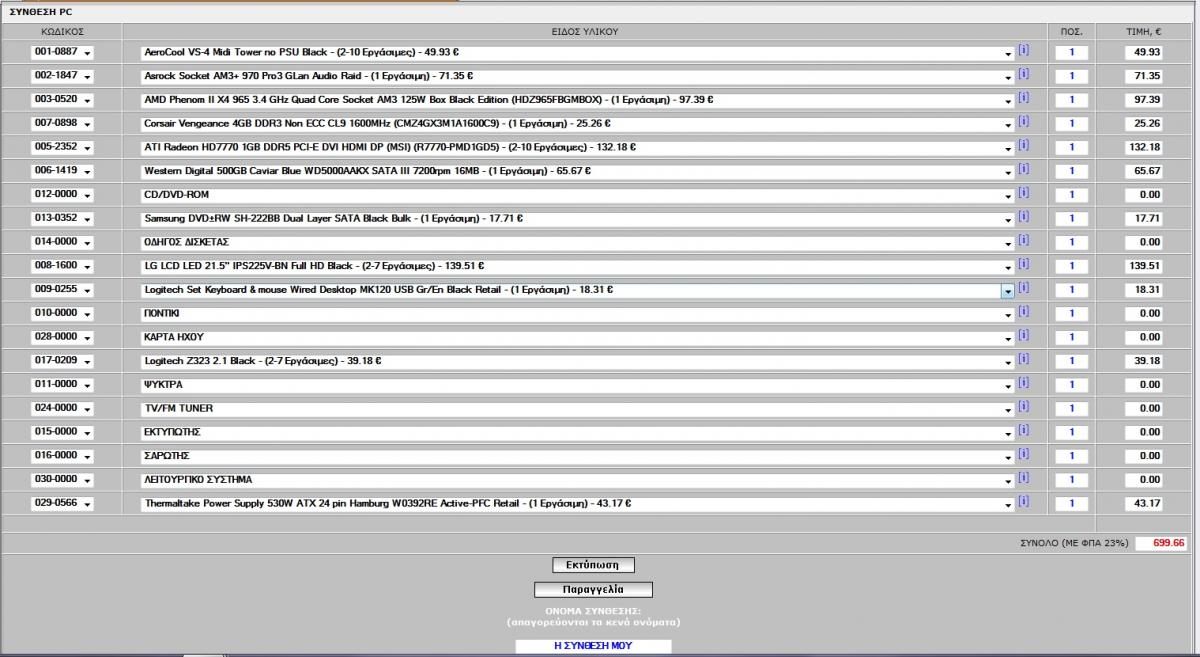Show info for AMD Phenom II X4 965
Image resolution: width=1200 pixels, height=657 pixels.
click(1023, 98)
